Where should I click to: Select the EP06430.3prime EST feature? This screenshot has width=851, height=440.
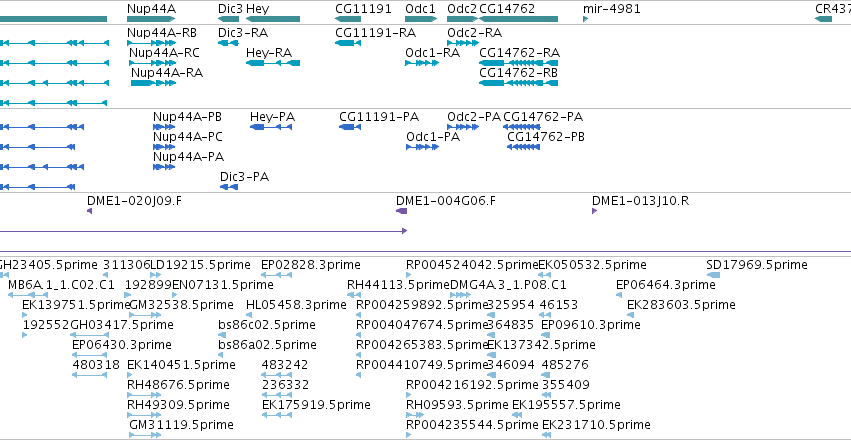point(90,355)
